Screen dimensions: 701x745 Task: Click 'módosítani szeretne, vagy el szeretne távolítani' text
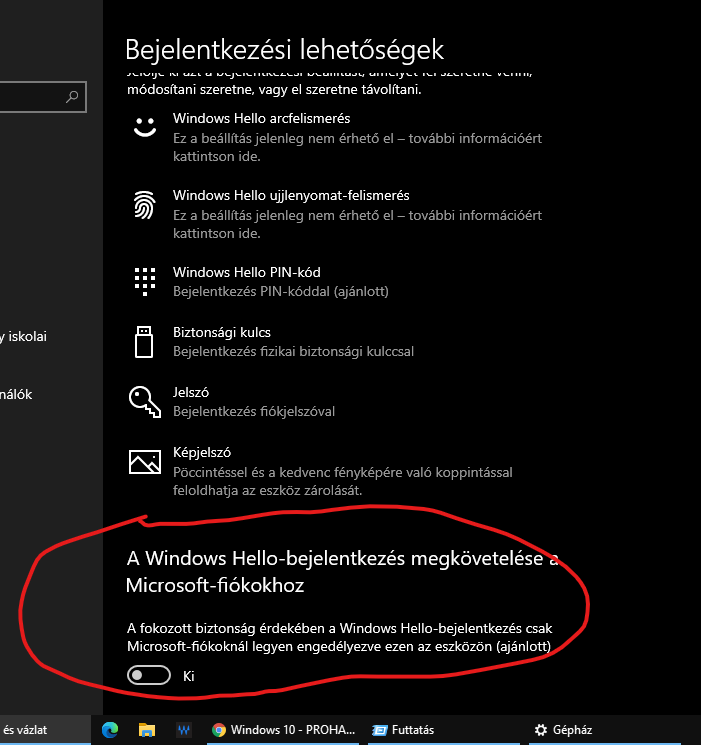274,89
